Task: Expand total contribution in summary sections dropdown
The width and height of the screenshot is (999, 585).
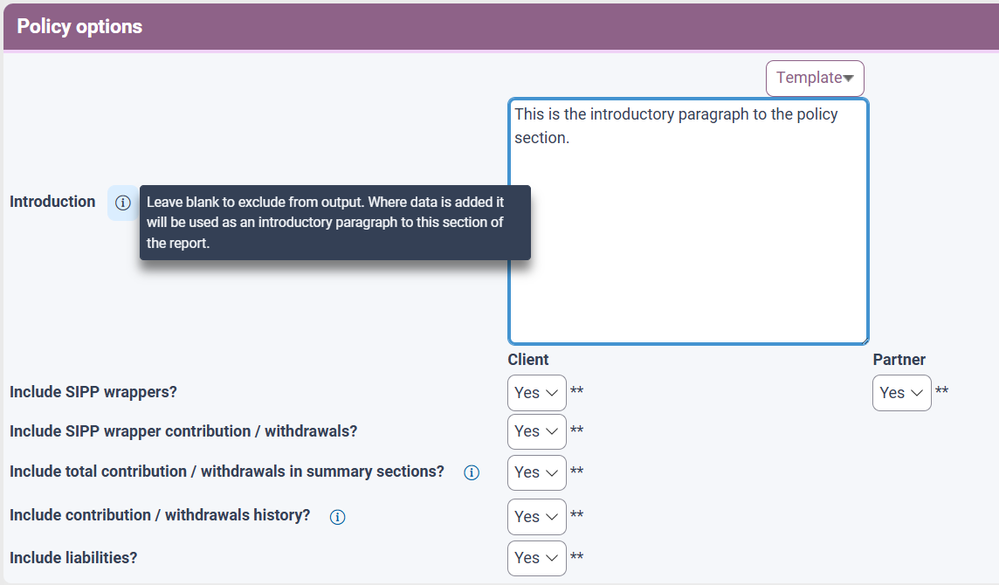Action: pyautogui.click(x=536, y=472)
